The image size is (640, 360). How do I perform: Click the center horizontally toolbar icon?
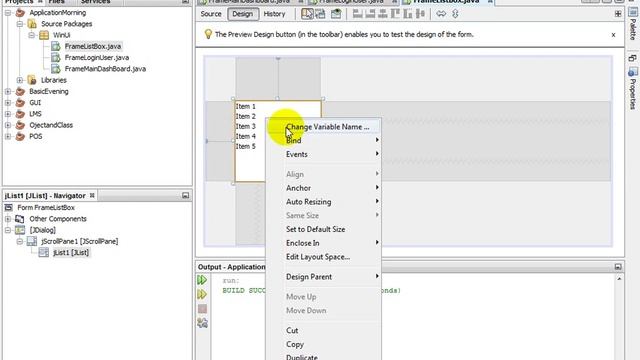click(383, 14)
